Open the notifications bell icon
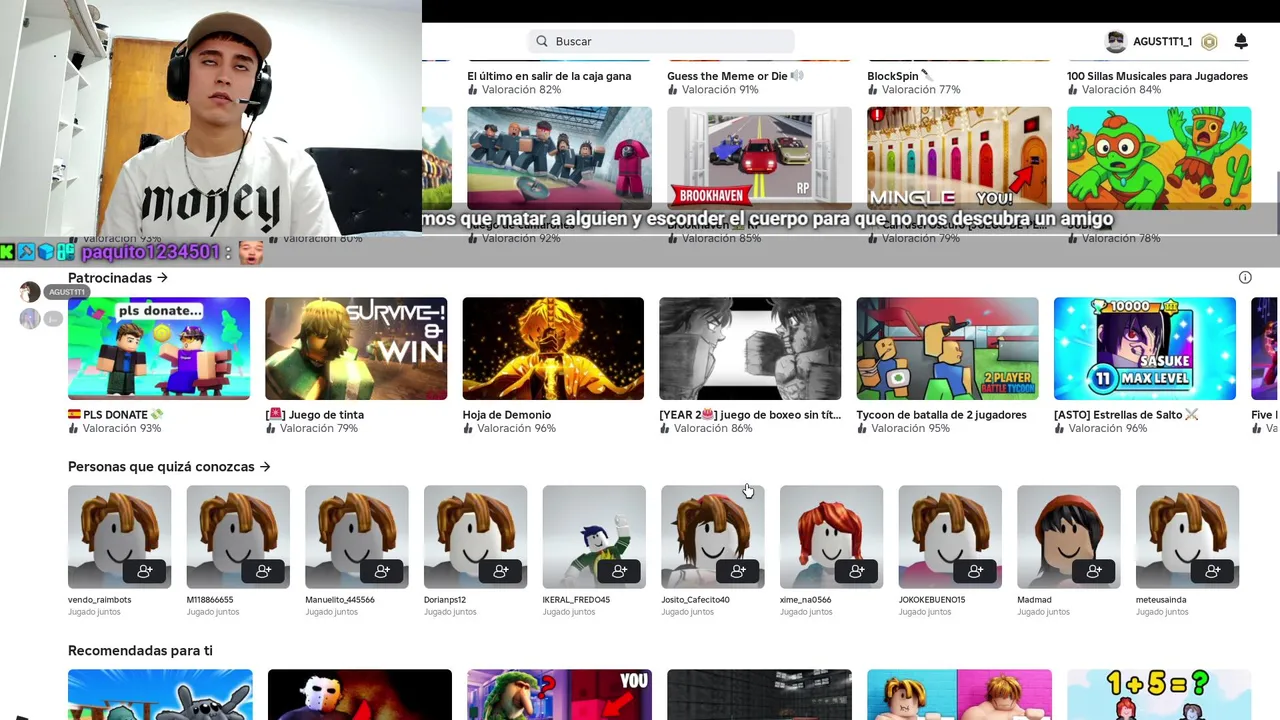The height and width of the screenshot is (720, 1280). (1241, 41)
